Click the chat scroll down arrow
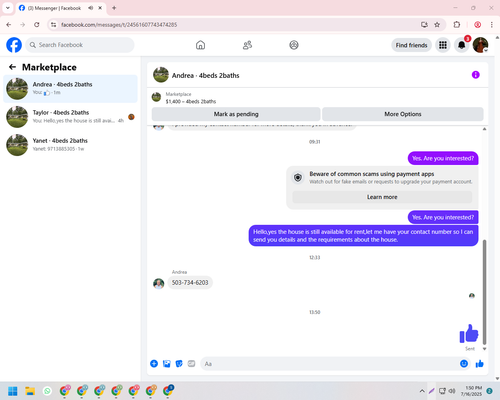500x400 pixels. coord(484,349)
